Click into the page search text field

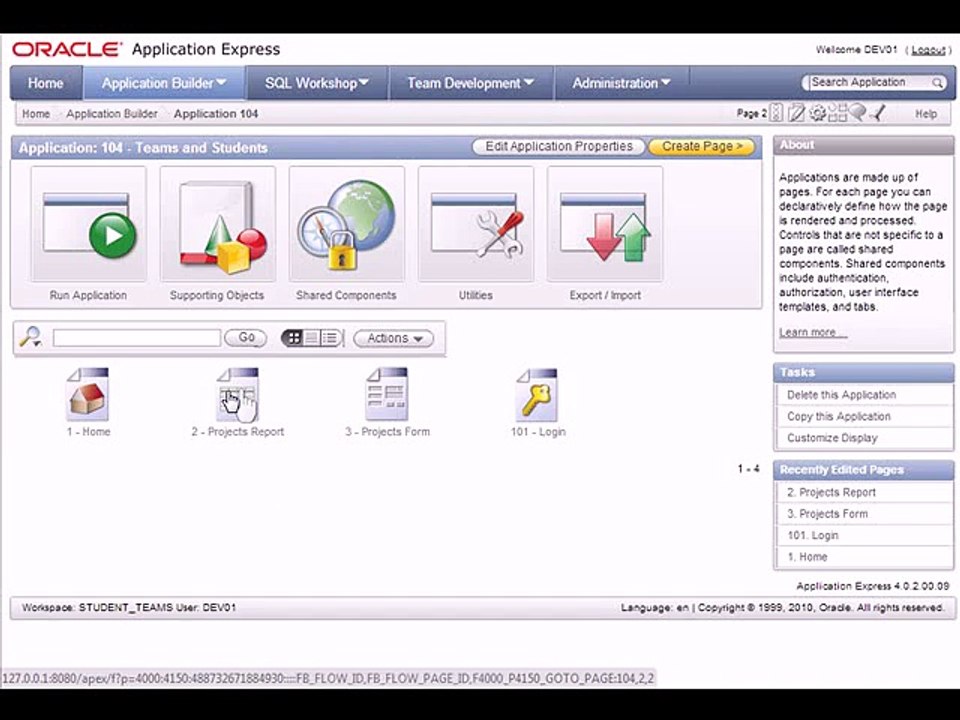(x=137, y=338)
